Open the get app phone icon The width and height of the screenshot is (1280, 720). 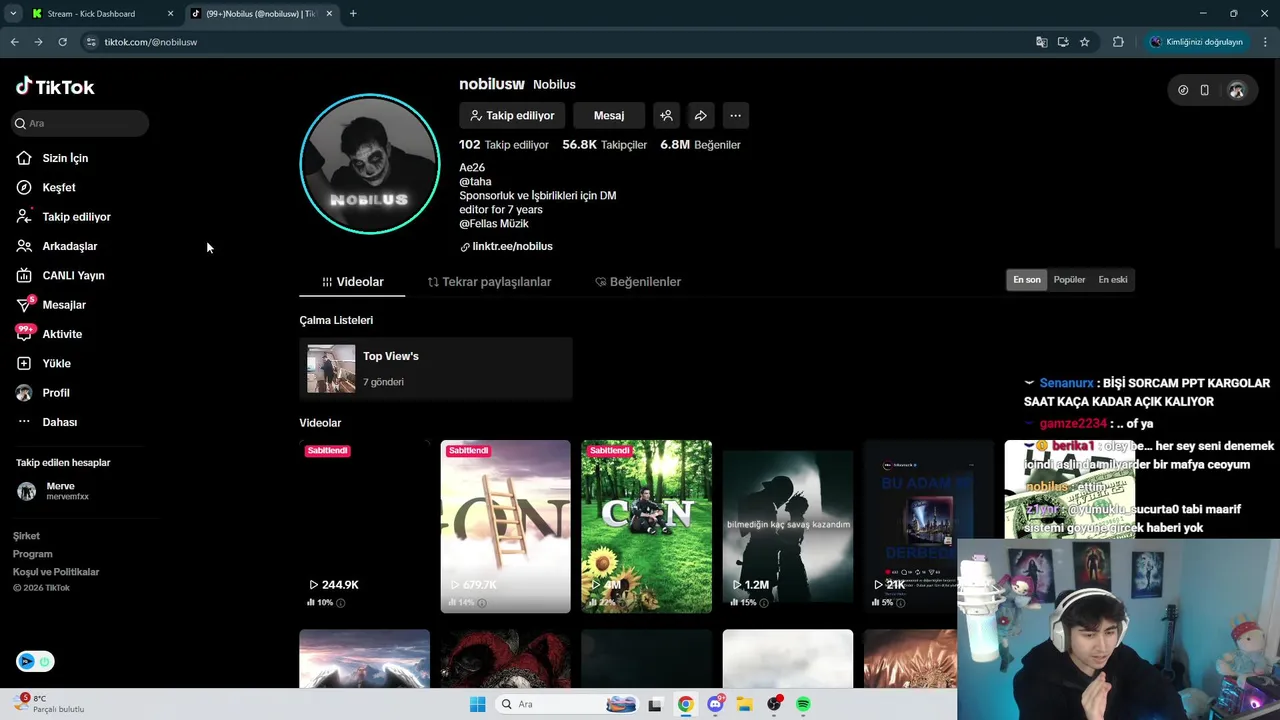tap(1205, 90)
